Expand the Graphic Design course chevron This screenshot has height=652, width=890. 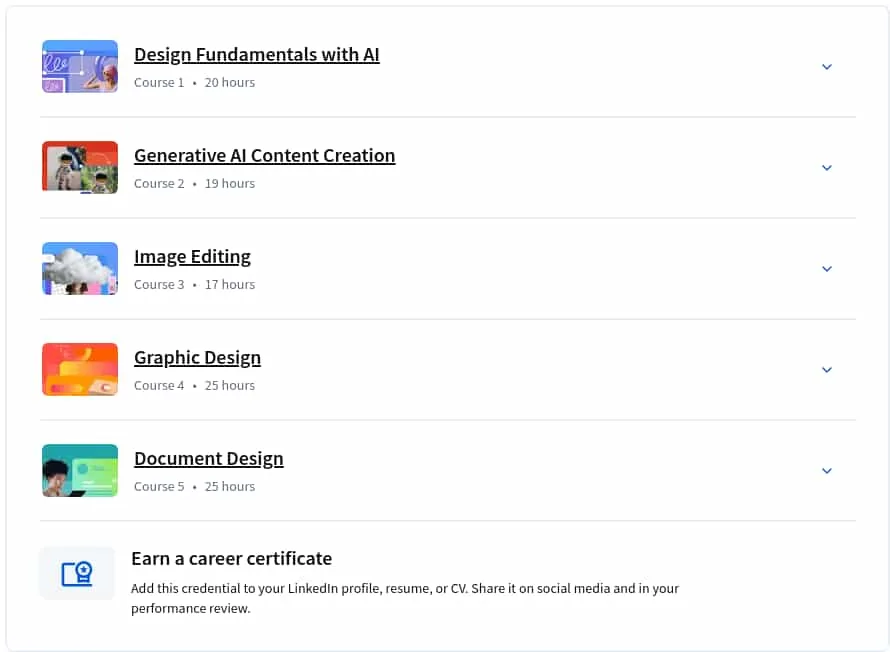click(x=827, y=370)
